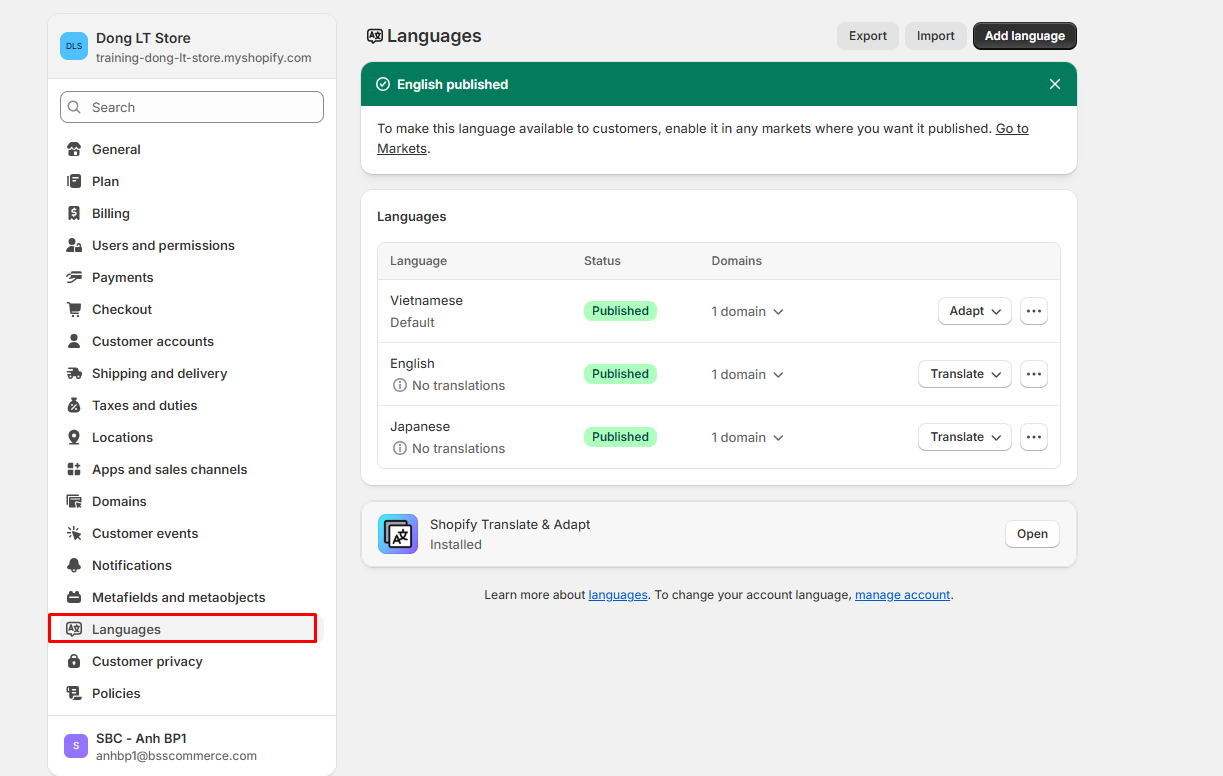Click the SBC account avatar icon
This screenshot has height=776, width=1223.
coord(76,746)
